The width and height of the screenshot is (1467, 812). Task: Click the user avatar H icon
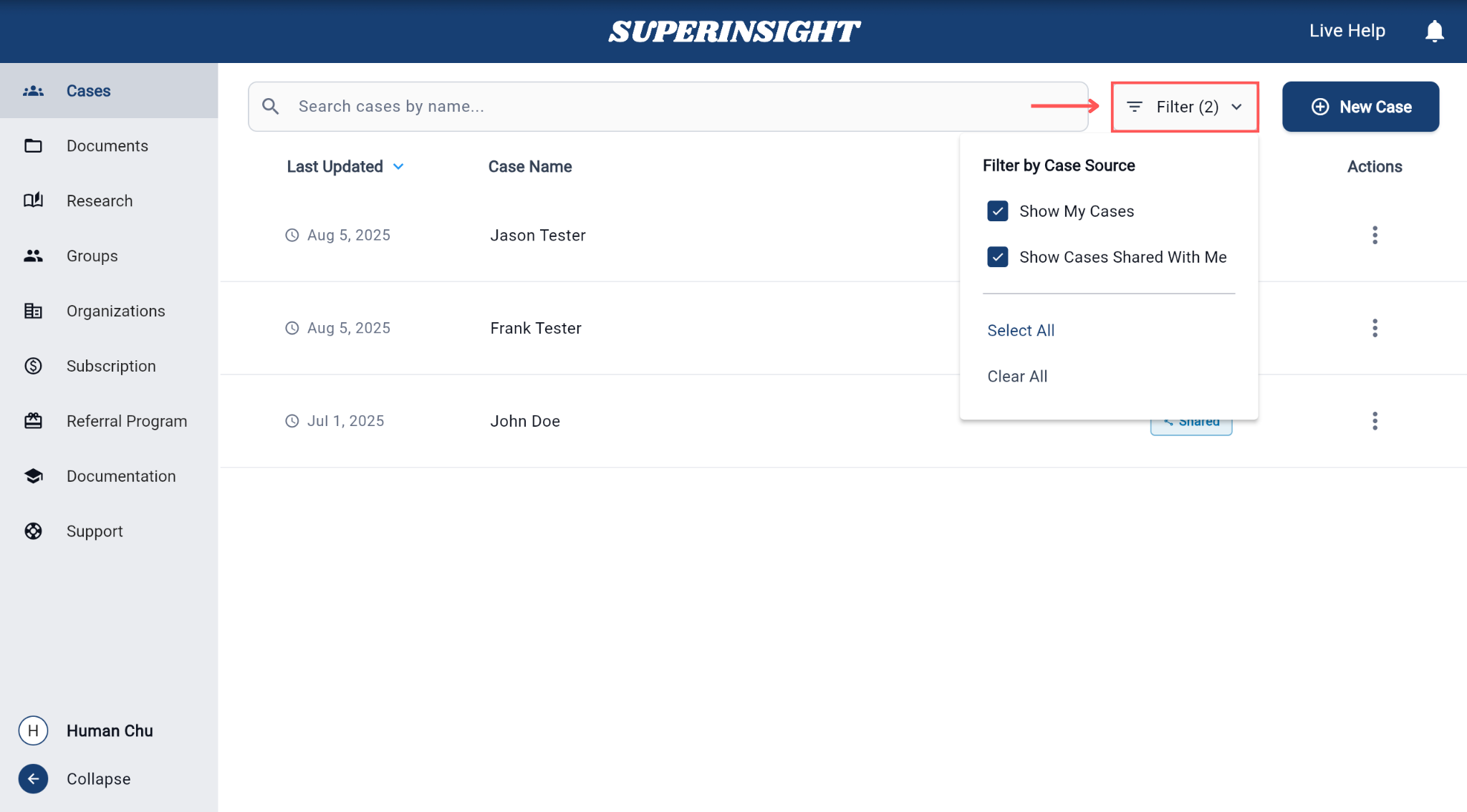(x=33, y=730)
